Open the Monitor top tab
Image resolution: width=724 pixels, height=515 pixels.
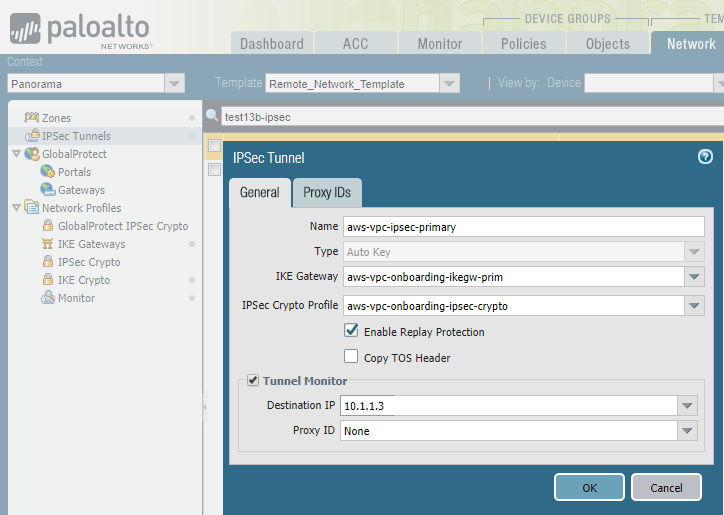[x=440, y=43]
